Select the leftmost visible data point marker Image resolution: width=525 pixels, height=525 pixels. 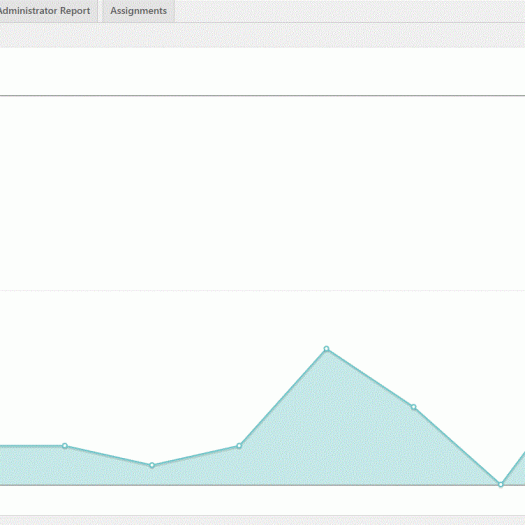[65, 446]
